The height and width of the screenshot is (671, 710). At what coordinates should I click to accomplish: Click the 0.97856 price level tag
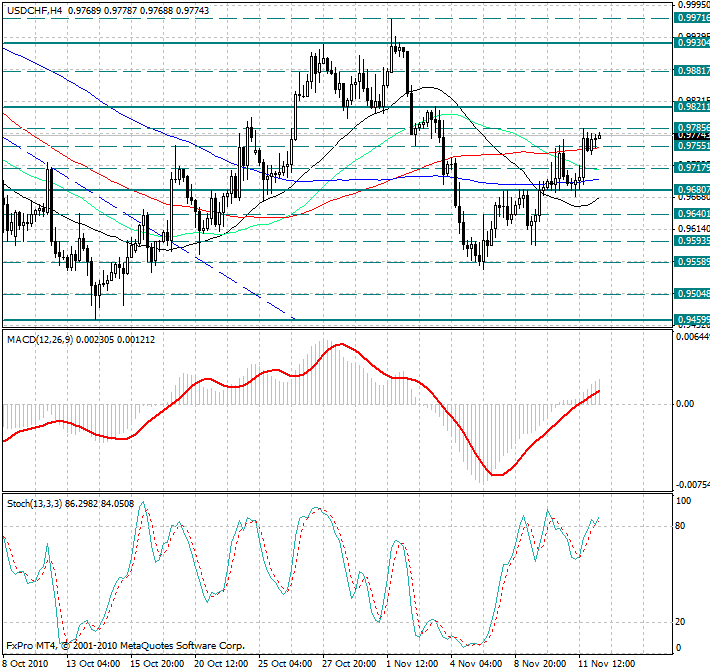(x=692, y=127)
